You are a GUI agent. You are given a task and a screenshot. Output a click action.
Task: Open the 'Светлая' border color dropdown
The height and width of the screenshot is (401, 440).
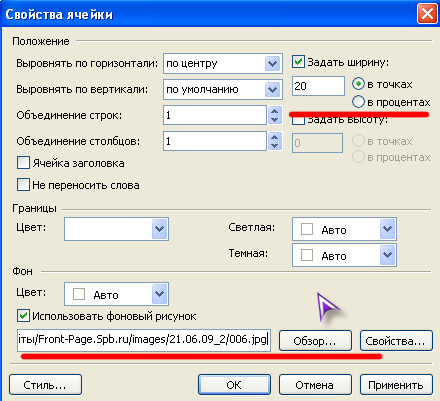pos(344,229)
